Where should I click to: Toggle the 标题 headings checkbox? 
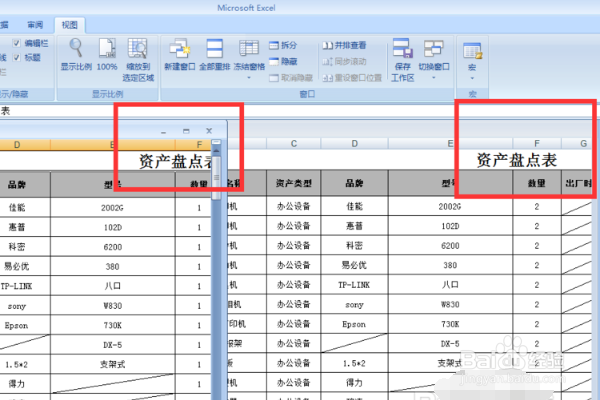tap(16, 57)
